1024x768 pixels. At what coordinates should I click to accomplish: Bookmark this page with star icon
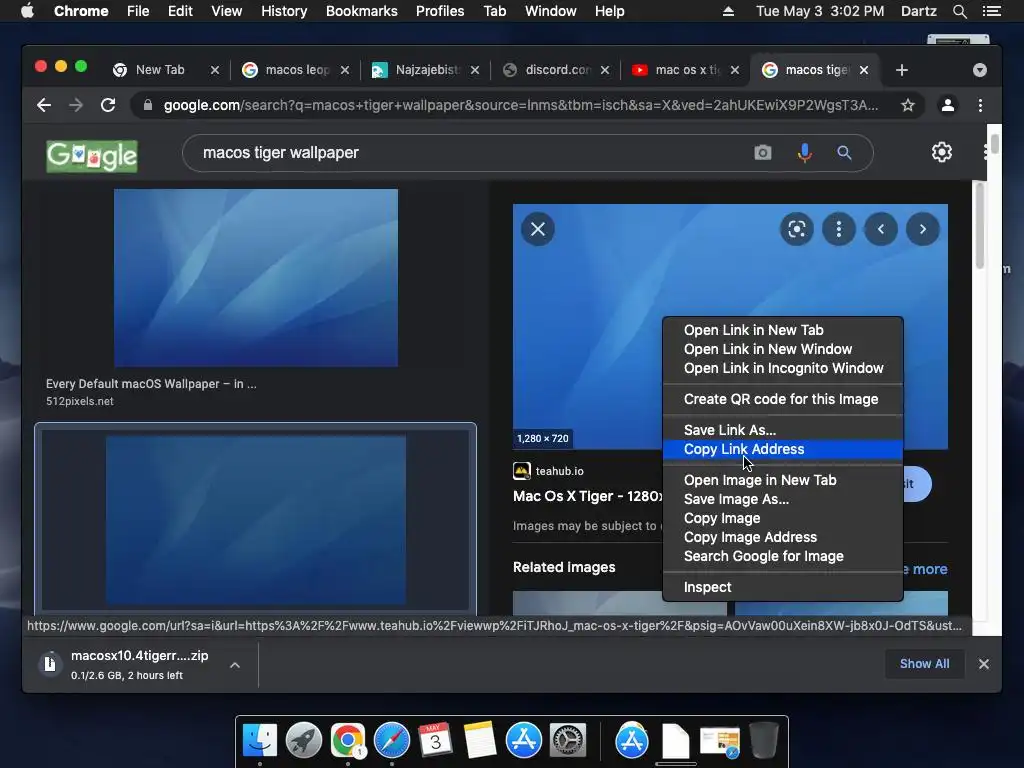(908, 105)
